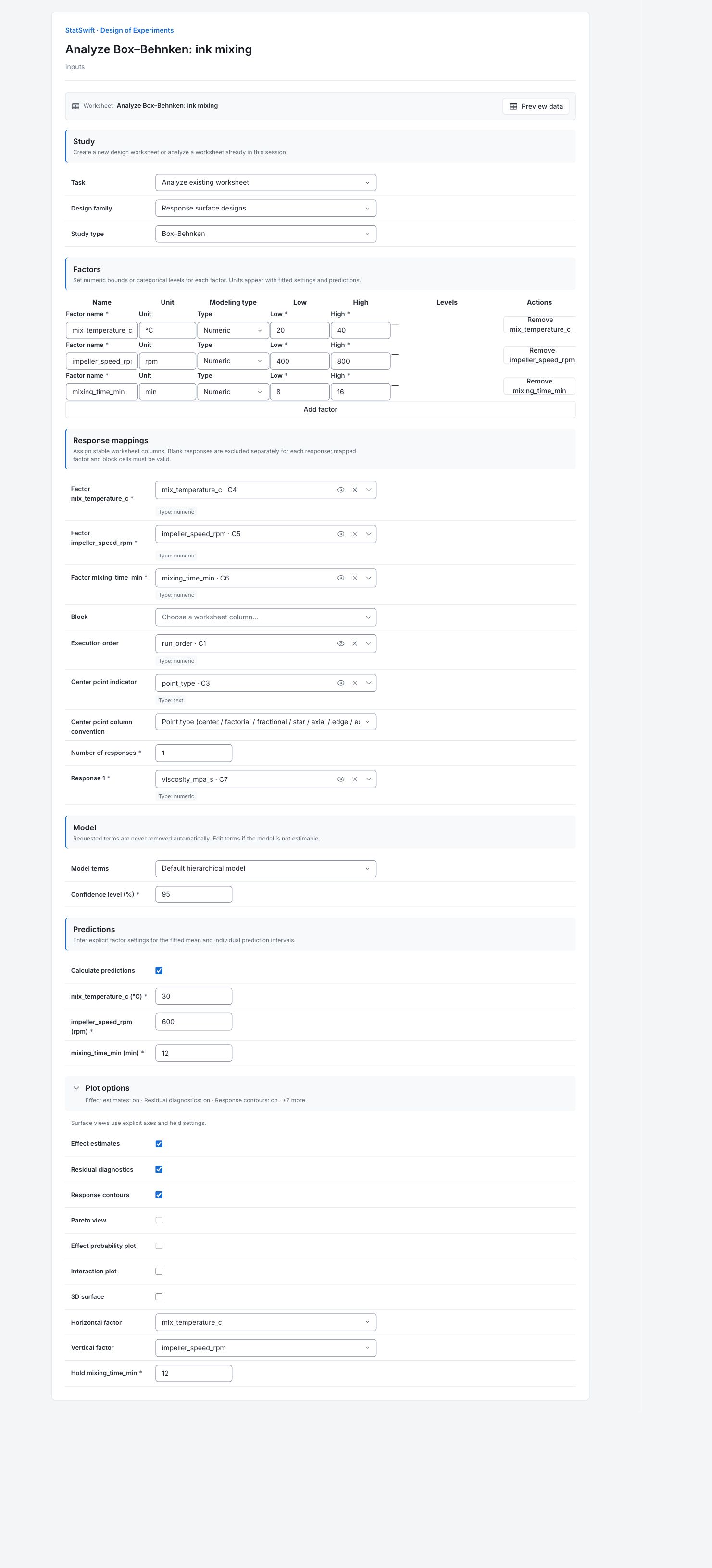Screen dimensions: 712x1568
Task: Disable Effect estimates plot
Action: [159, 1144]
